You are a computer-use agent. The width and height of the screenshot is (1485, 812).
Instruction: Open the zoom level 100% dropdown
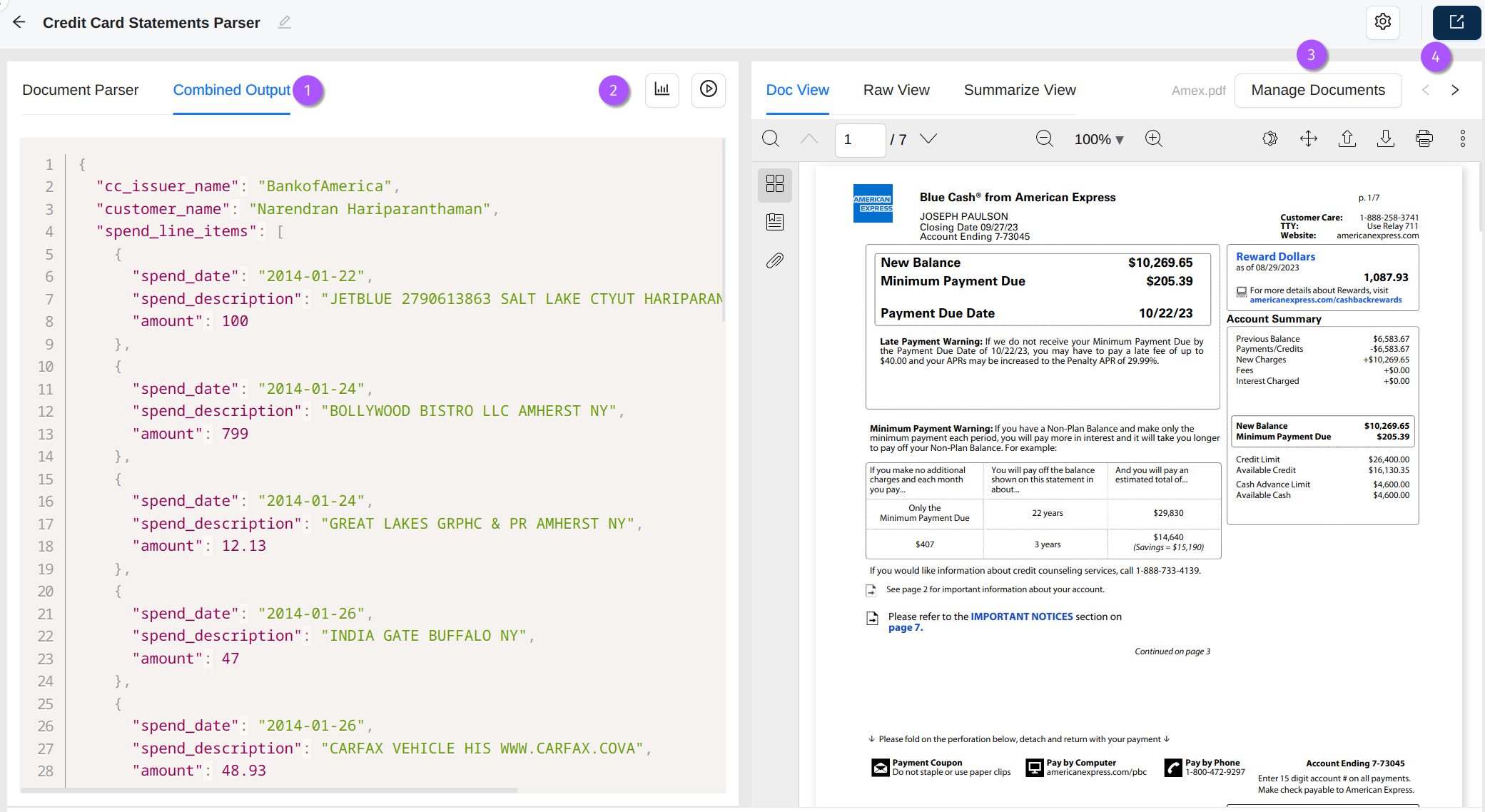click(x=1099, y=139)
